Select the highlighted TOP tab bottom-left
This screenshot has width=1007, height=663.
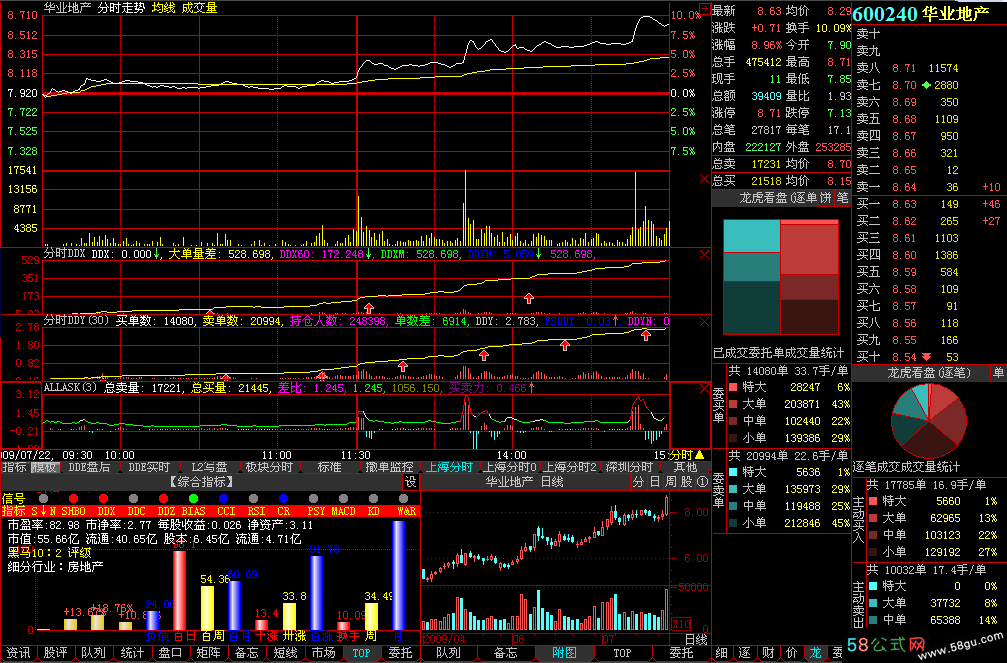click(x=361, y=653)
